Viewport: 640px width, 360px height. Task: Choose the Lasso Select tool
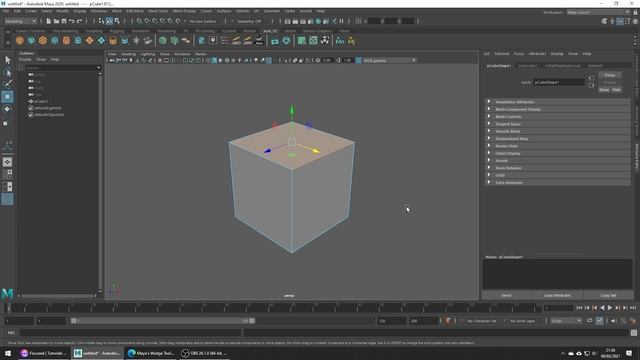[x=7, y=73]
